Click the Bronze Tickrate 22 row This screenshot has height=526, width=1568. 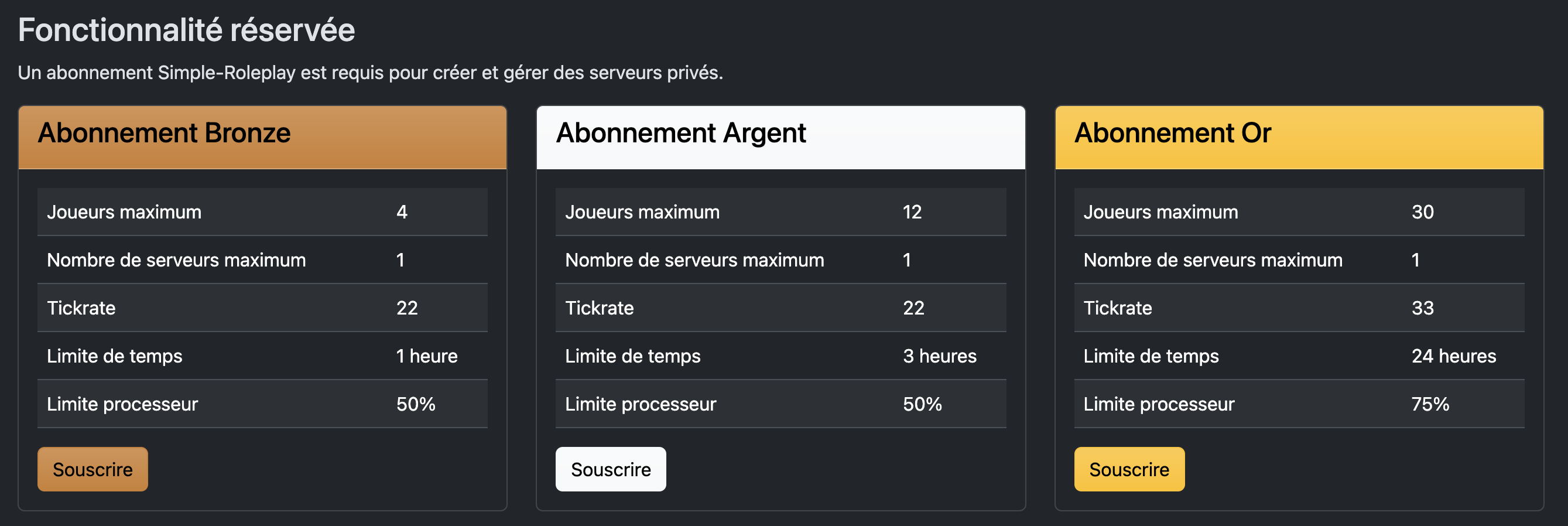coord(262,308)
